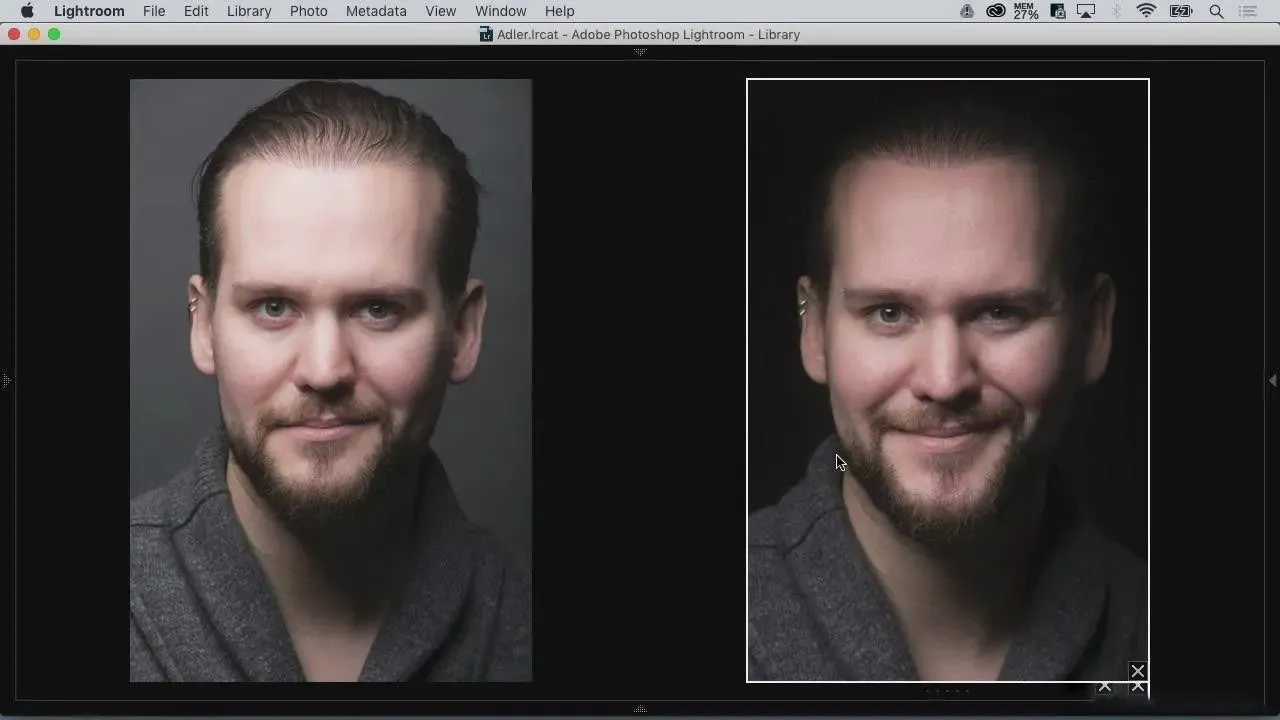
Task: Open the Apple menu
Action: pos(27,11)
